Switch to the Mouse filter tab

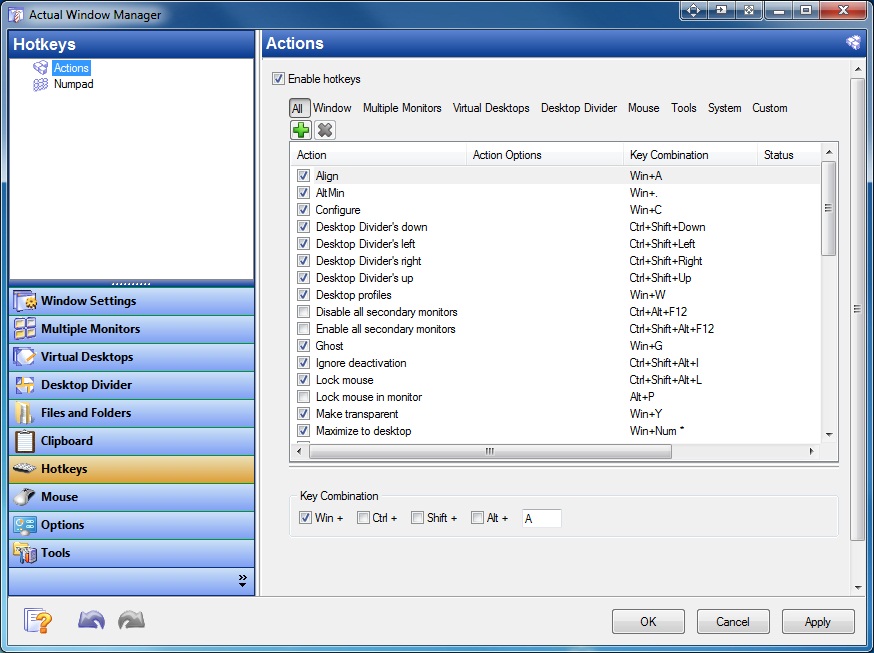coord(643,108)
